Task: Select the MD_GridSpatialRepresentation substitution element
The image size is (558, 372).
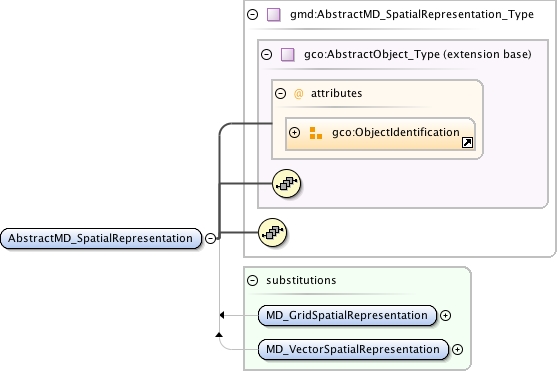Action: [347, 315]
